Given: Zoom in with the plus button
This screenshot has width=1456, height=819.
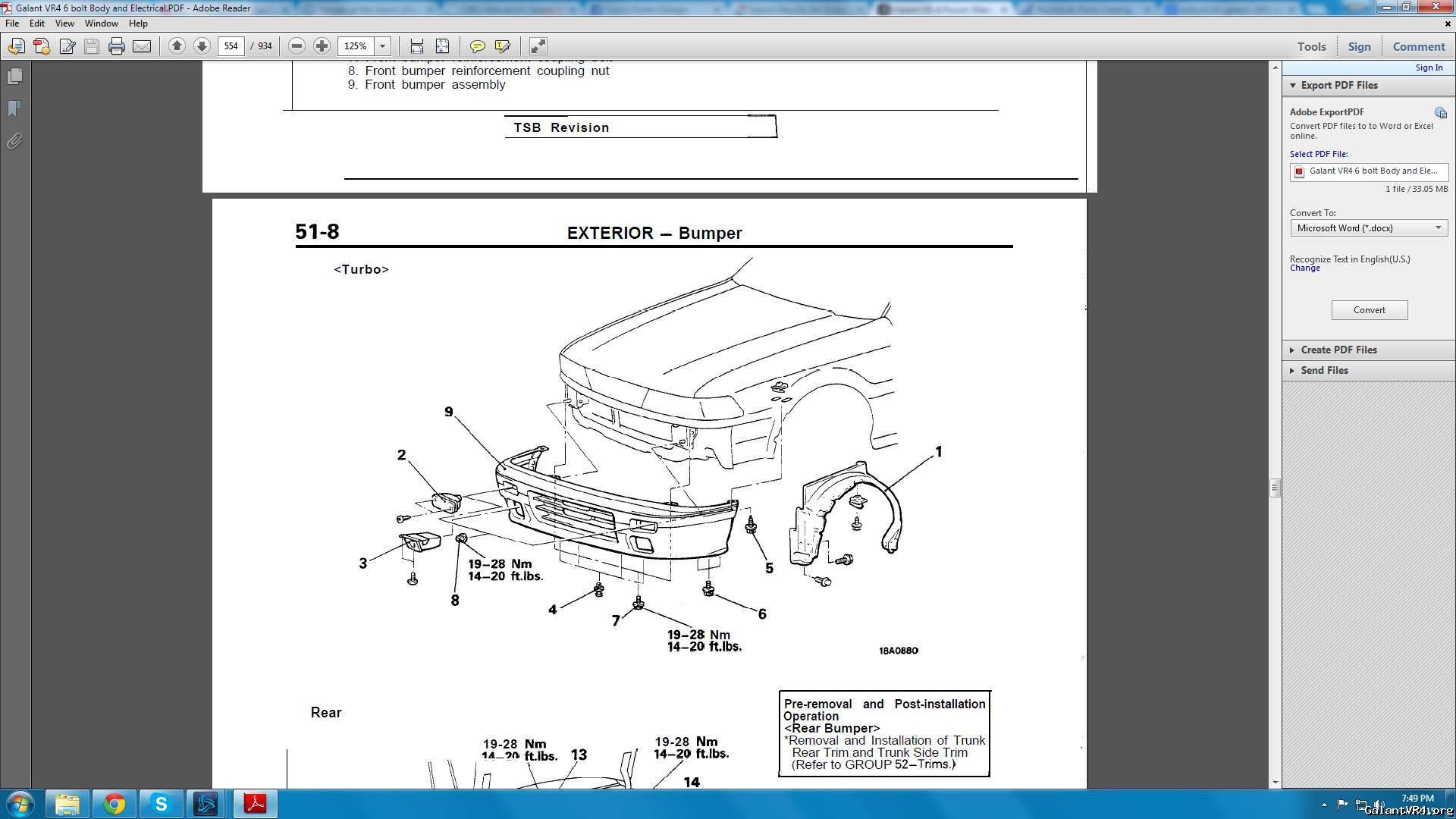Looking at the screenshot, I should pos(322,46).
